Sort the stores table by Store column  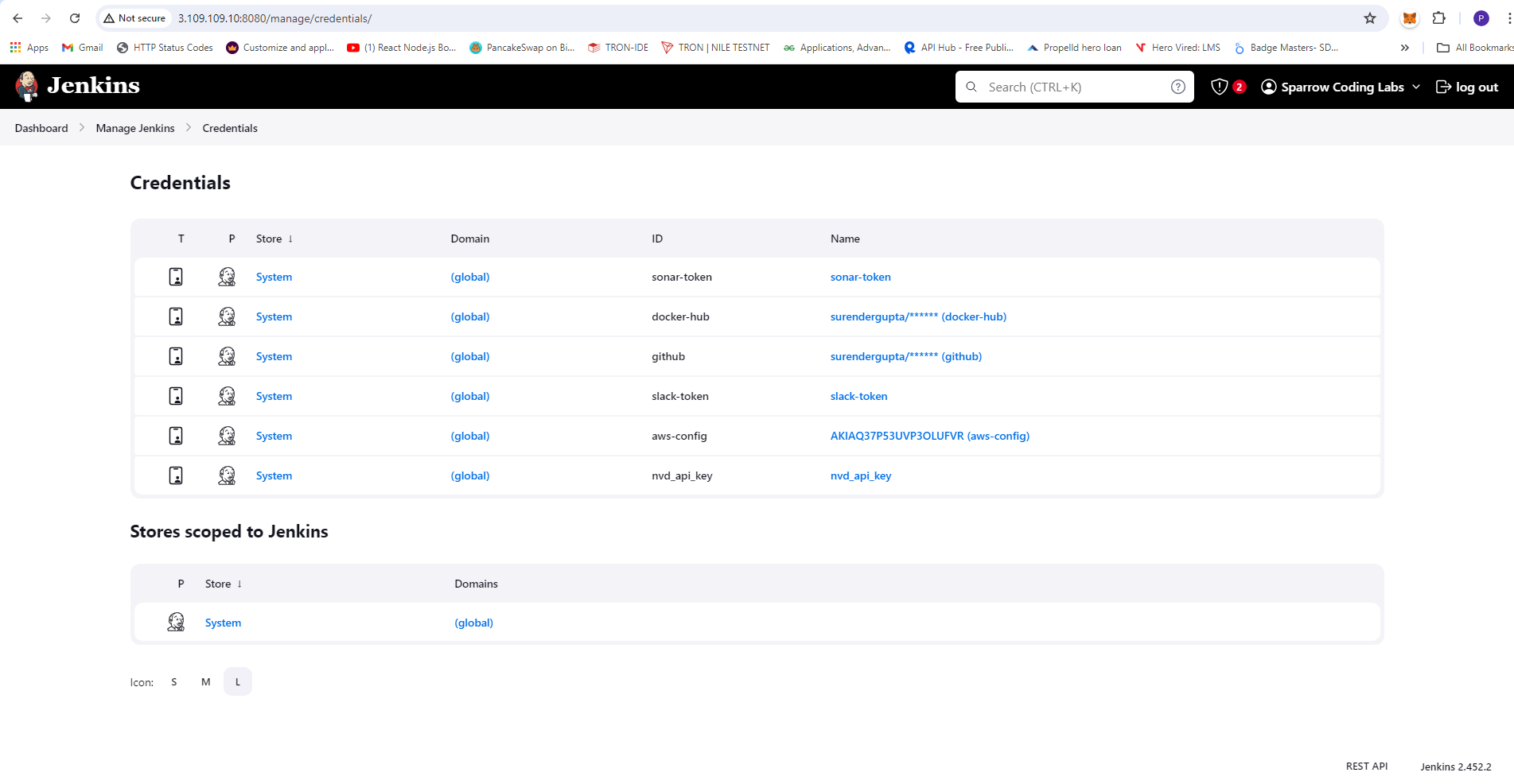tap(224, 584)
